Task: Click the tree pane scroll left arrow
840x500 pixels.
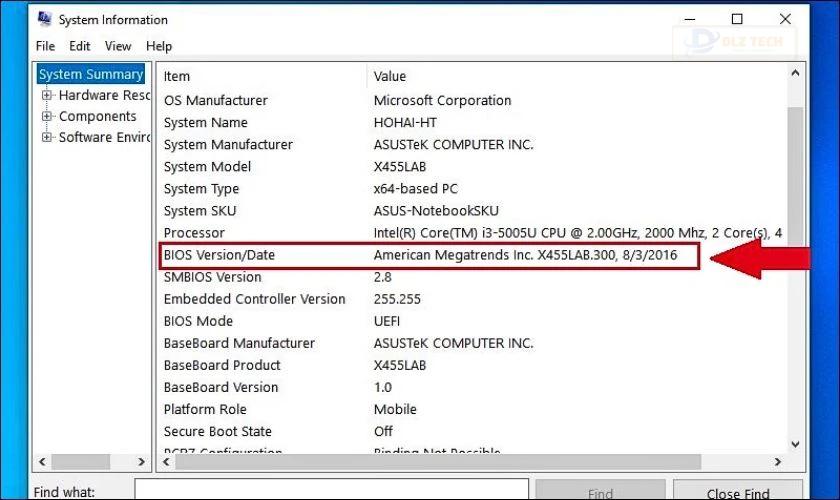Action: click(x=42, y=461)
